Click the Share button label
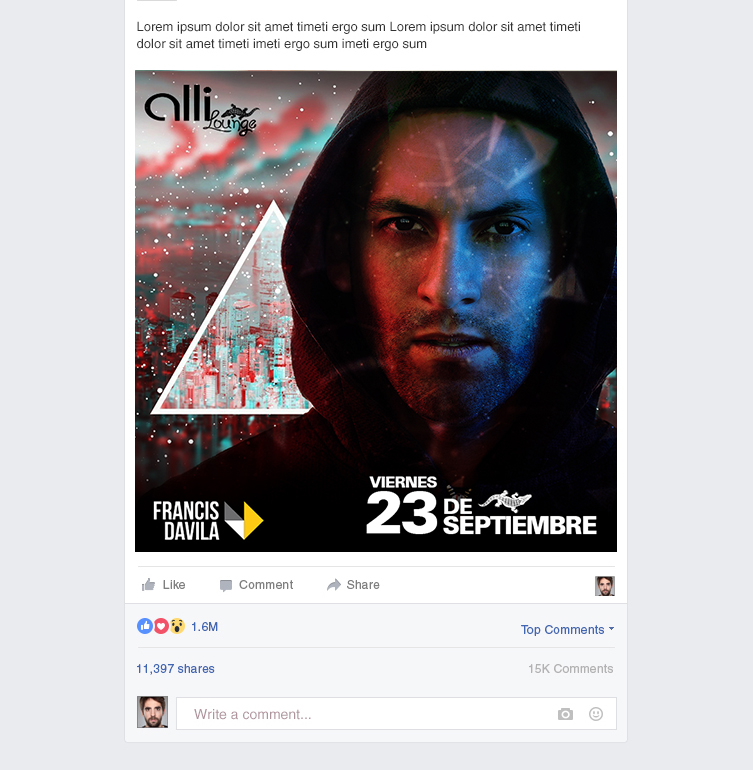The image size is (753, 770). point(363,585)
